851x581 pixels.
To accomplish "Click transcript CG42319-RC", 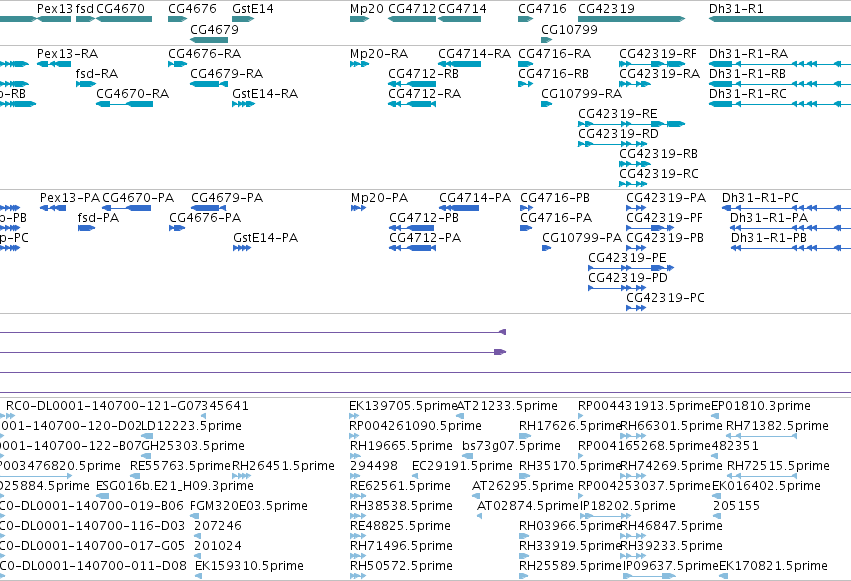I will [659, 174].
